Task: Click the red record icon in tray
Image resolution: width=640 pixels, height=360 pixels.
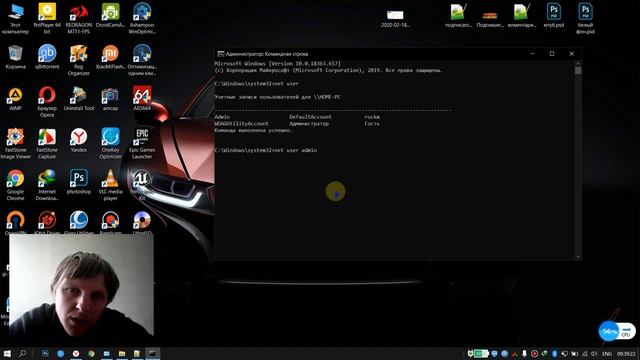Action: pyautogui.click(x=534, y=353)
